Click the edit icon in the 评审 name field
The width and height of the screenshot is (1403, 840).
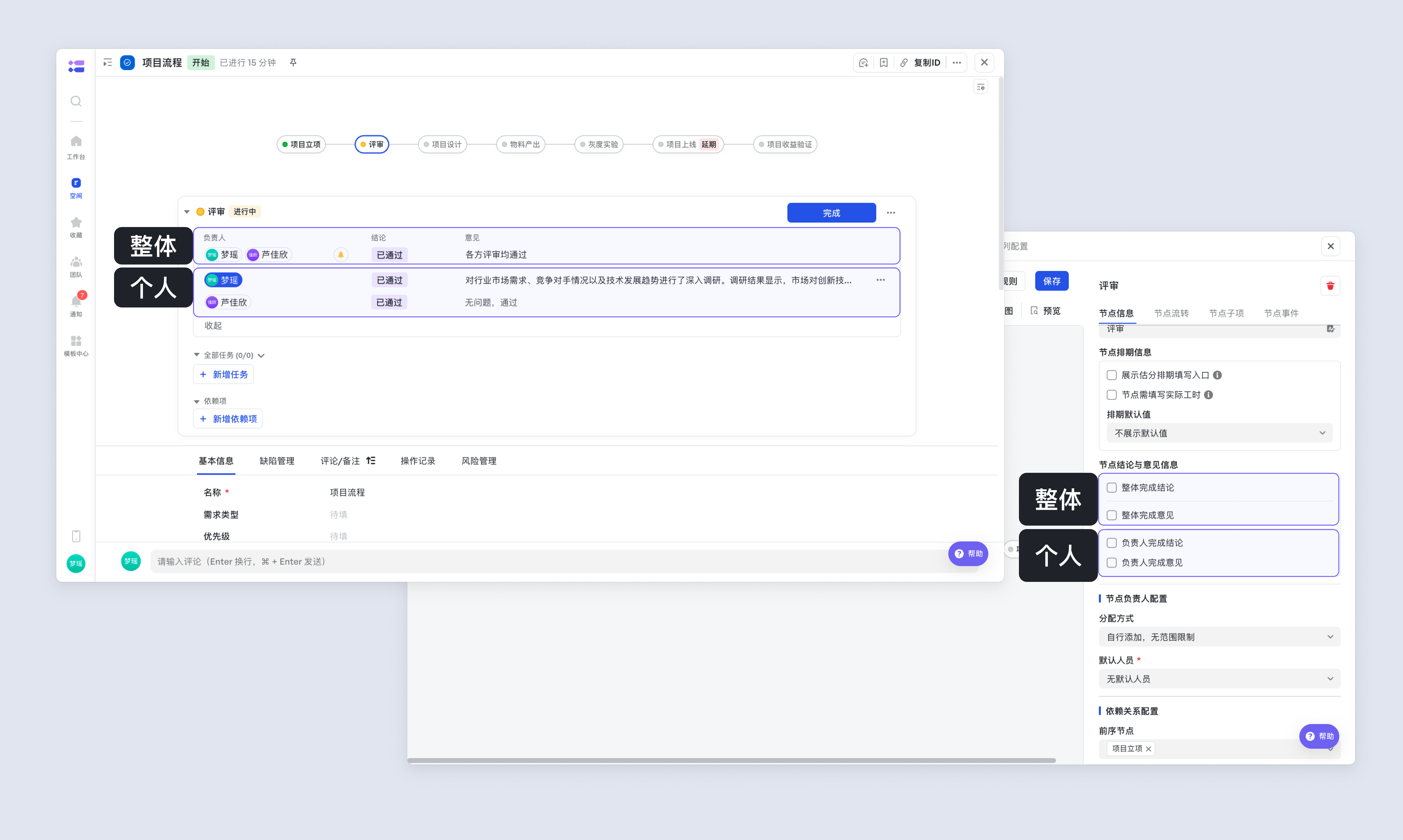1330,329
